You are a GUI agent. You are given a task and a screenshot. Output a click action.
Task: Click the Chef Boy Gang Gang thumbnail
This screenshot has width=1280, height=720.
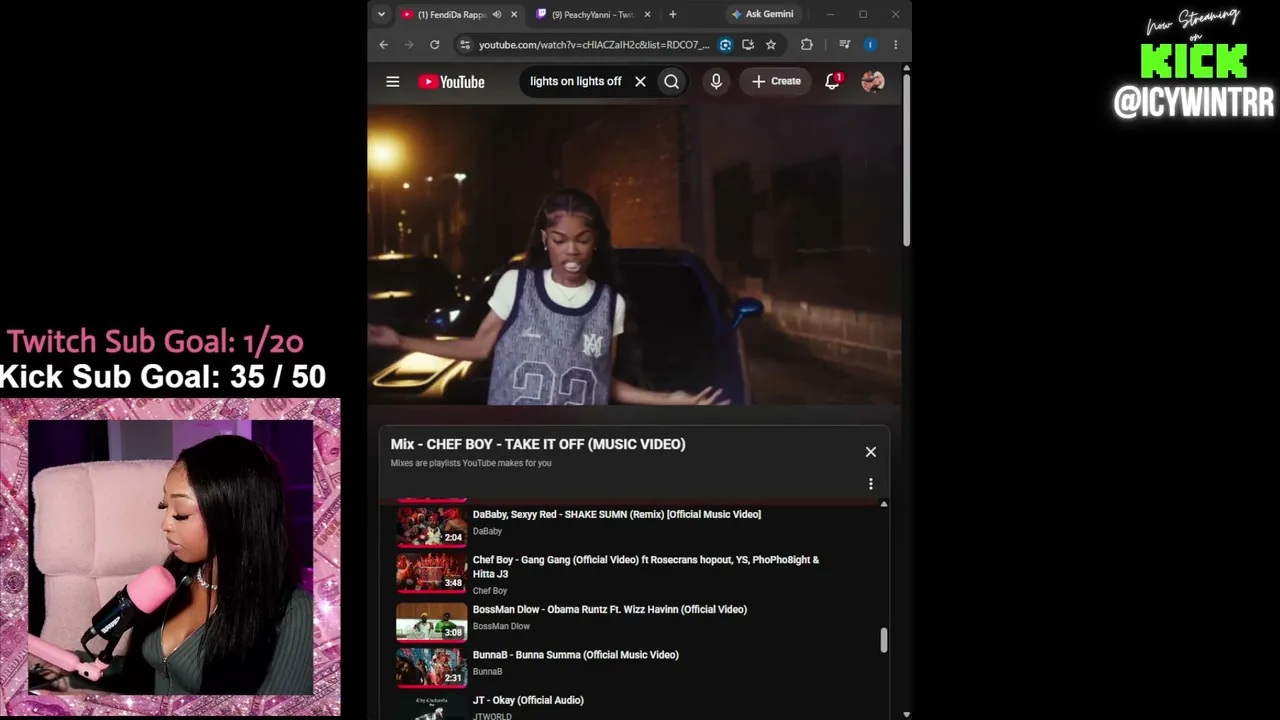click(x=432, y=573)
